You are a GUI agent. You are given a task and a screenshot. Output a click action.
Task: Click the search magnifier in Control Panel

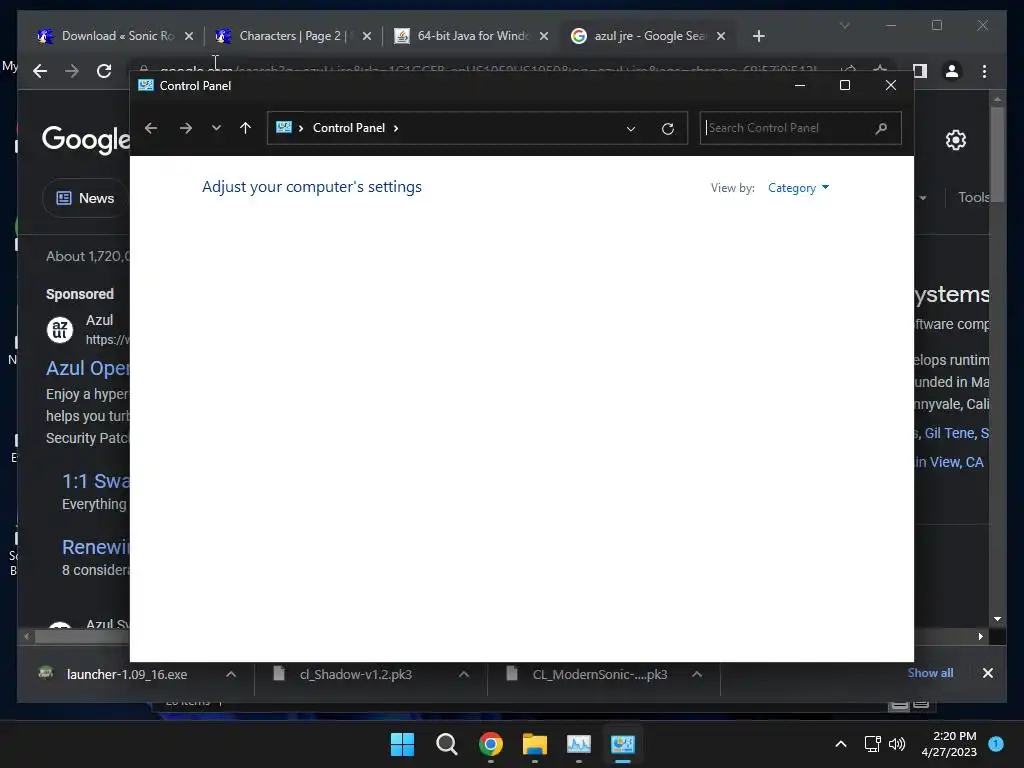[x=882, y=128]
